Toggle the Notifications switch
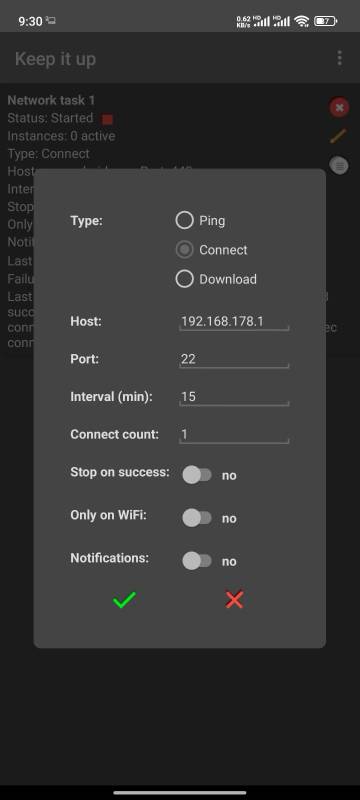This screenshot has height=800, width=360. (197, 561)
